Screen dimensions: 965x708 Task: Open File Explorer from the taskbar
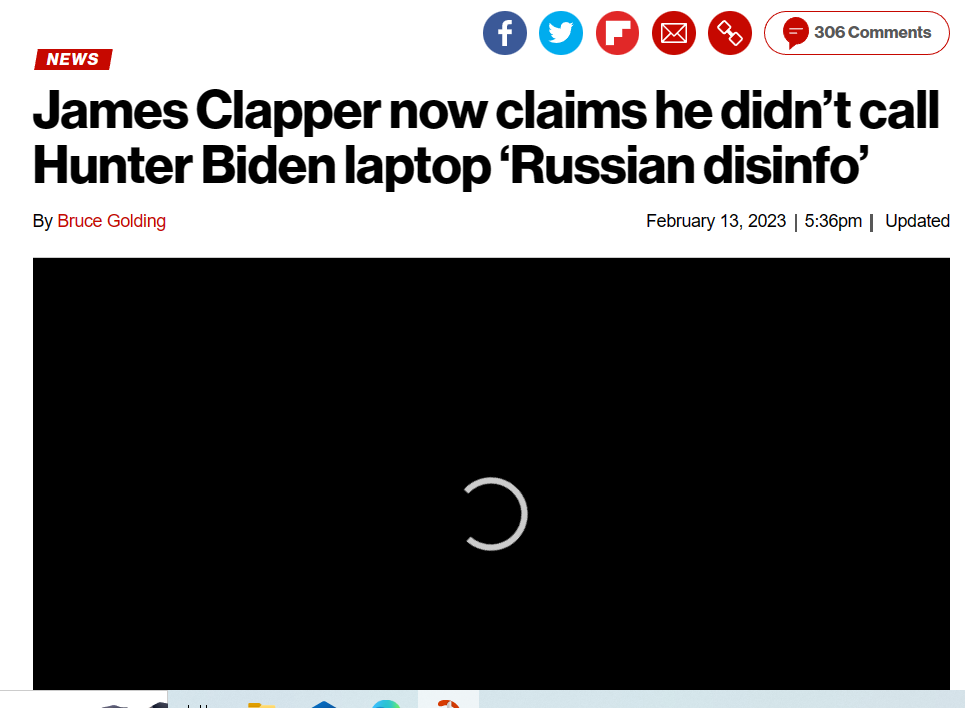[262, 704]
